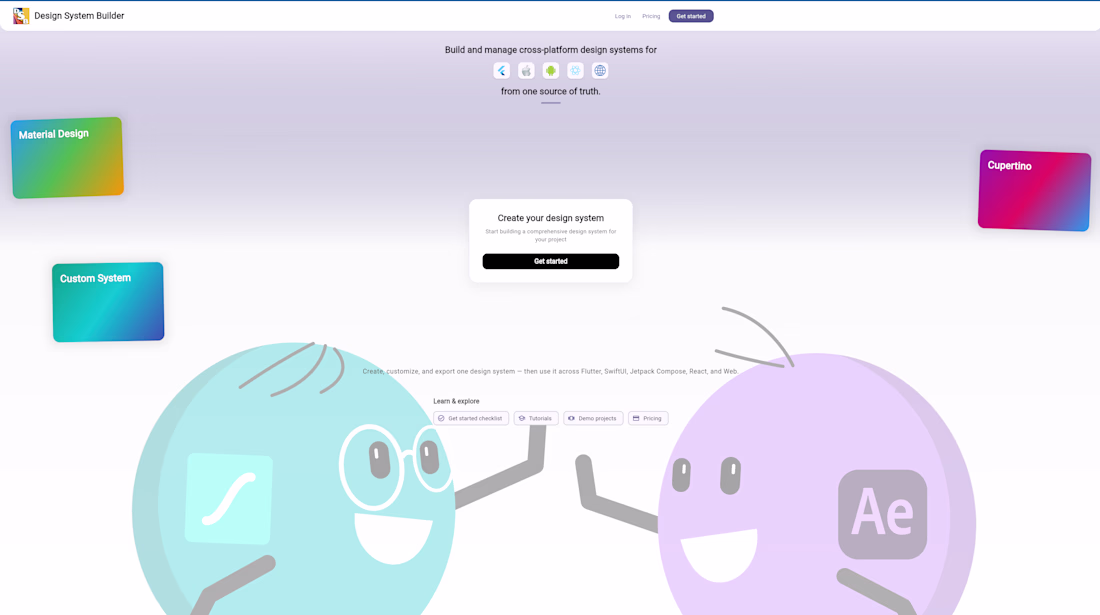
Task: Open the Custom System card
Action: (108, 302)
